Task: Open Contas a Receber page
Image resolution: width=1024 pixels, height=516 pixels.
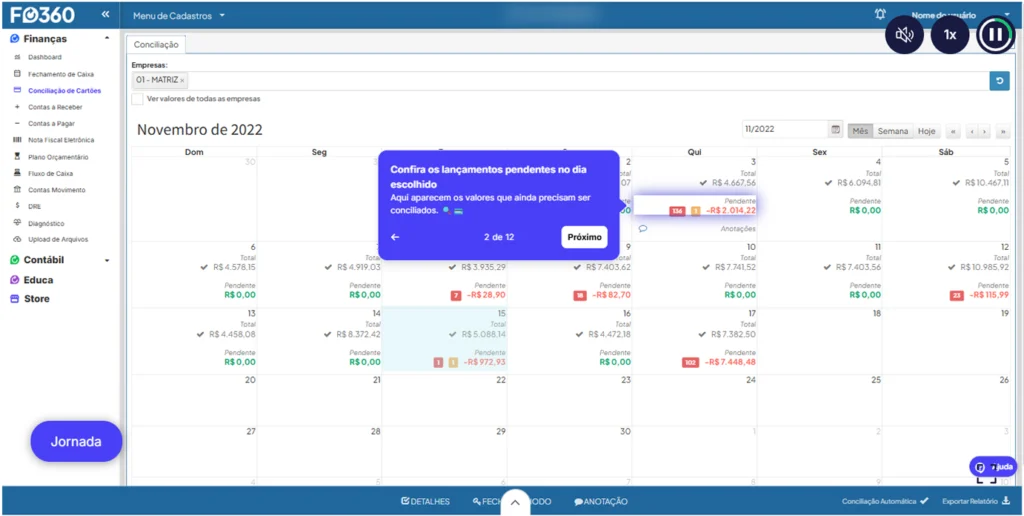Action: (55, 107)
